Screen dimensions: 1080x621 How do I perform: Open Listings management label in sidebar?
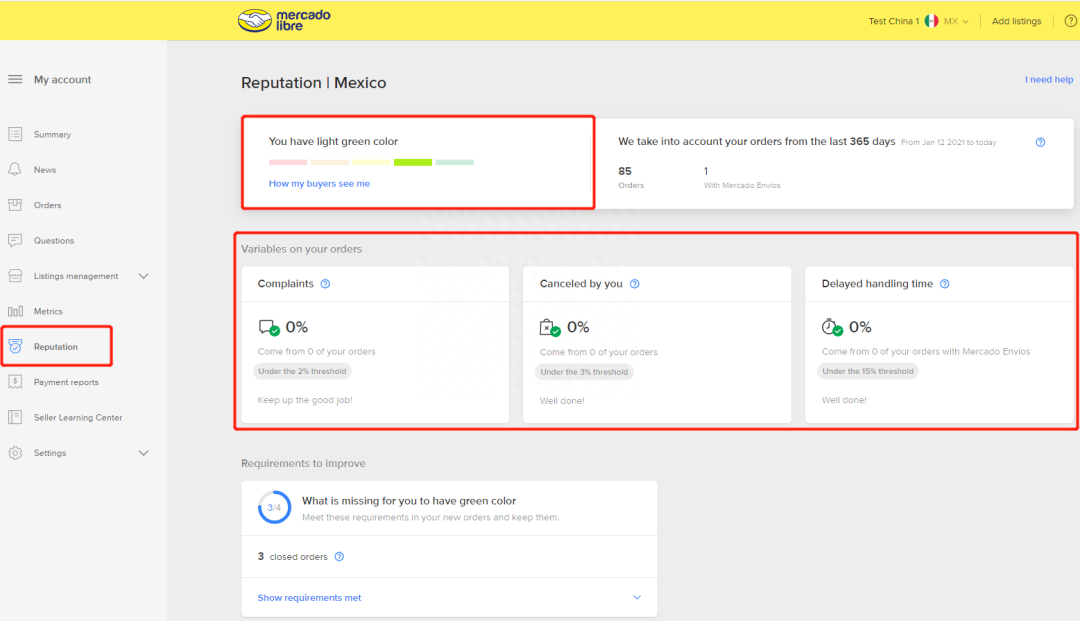(76, 276)
